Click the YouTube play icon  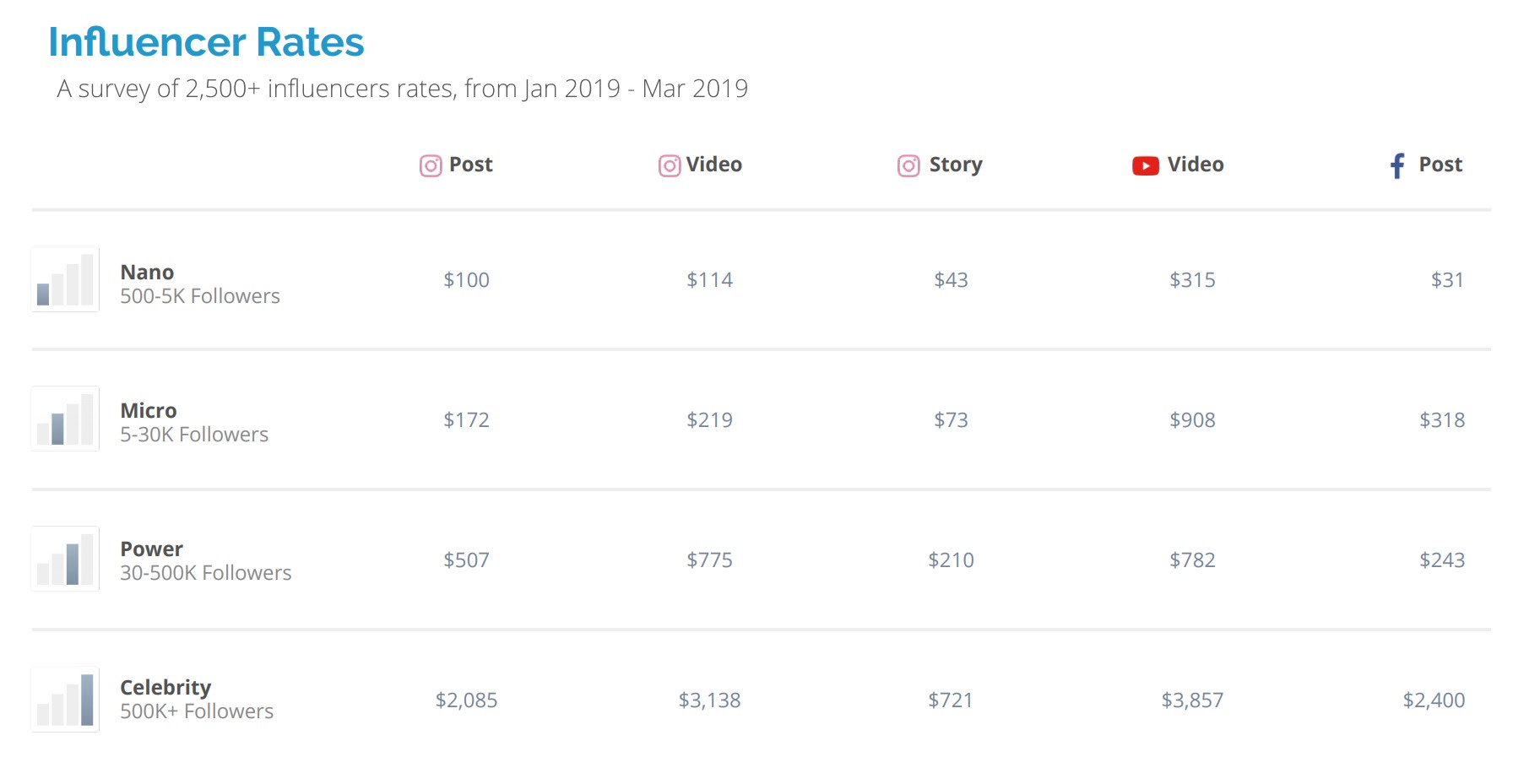(1146, 166)
